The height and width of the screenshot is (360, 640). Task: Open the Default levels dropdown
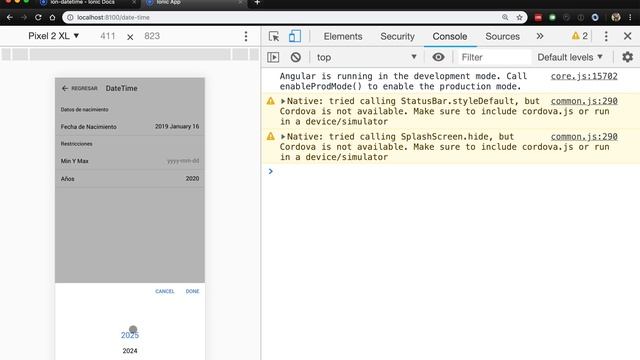point(570,57)
